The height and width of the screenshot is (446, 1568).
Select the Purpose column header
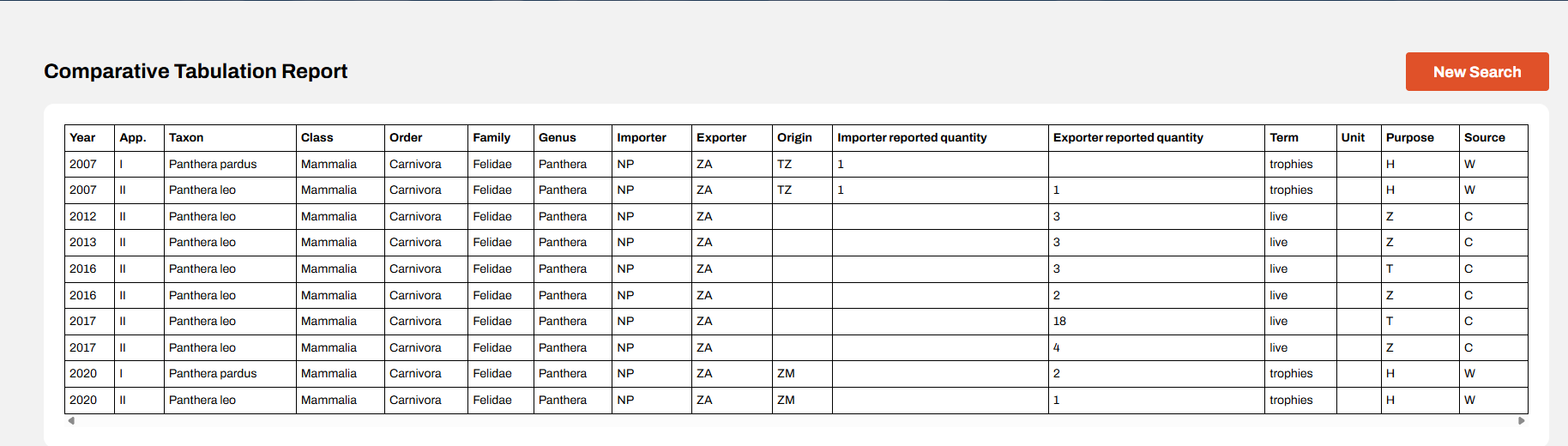pyautogui.click(x=1420, y=137)
